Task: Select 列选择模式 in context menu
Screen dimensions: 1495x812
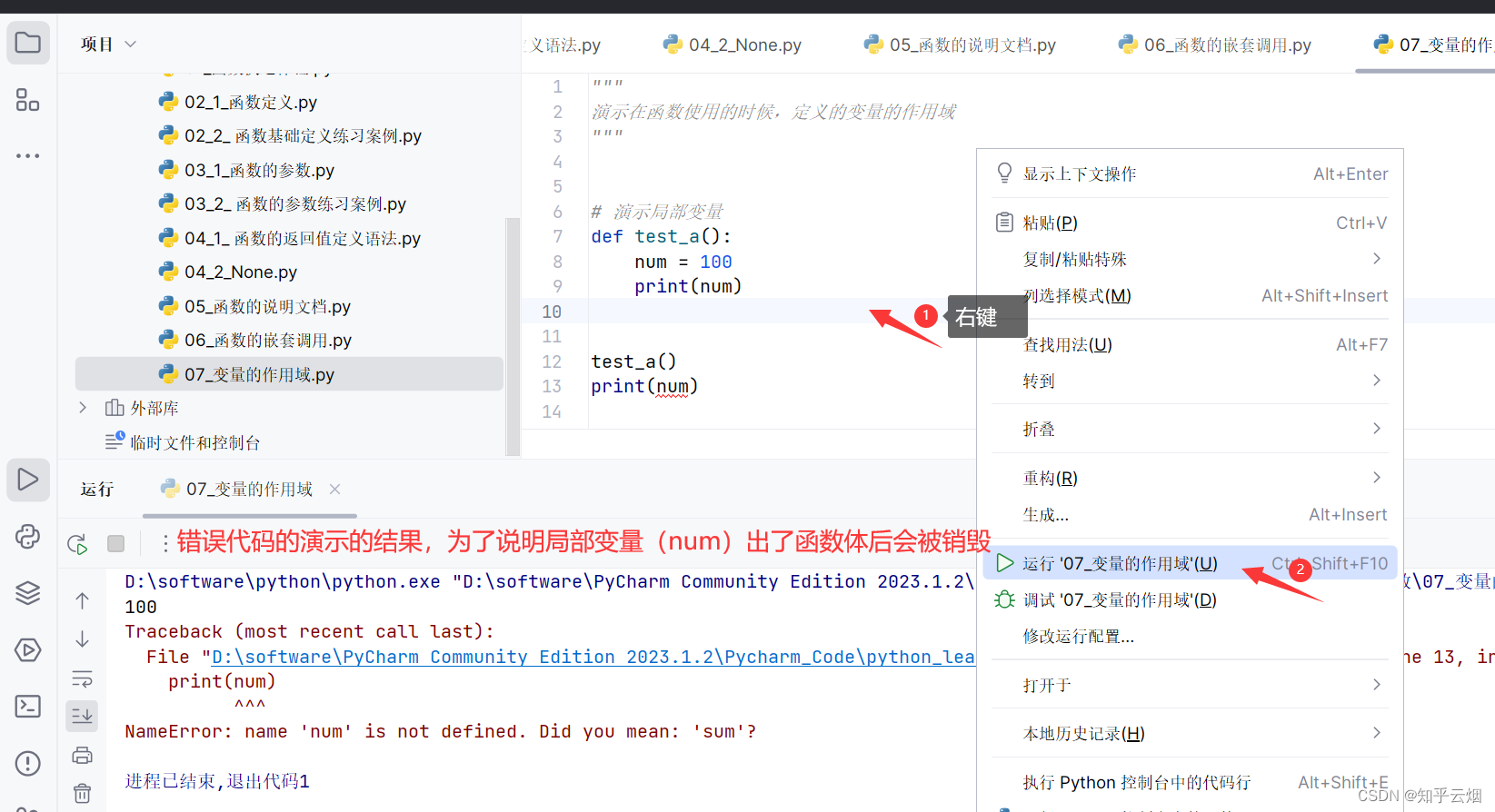Action: (x=1190, y=295)
